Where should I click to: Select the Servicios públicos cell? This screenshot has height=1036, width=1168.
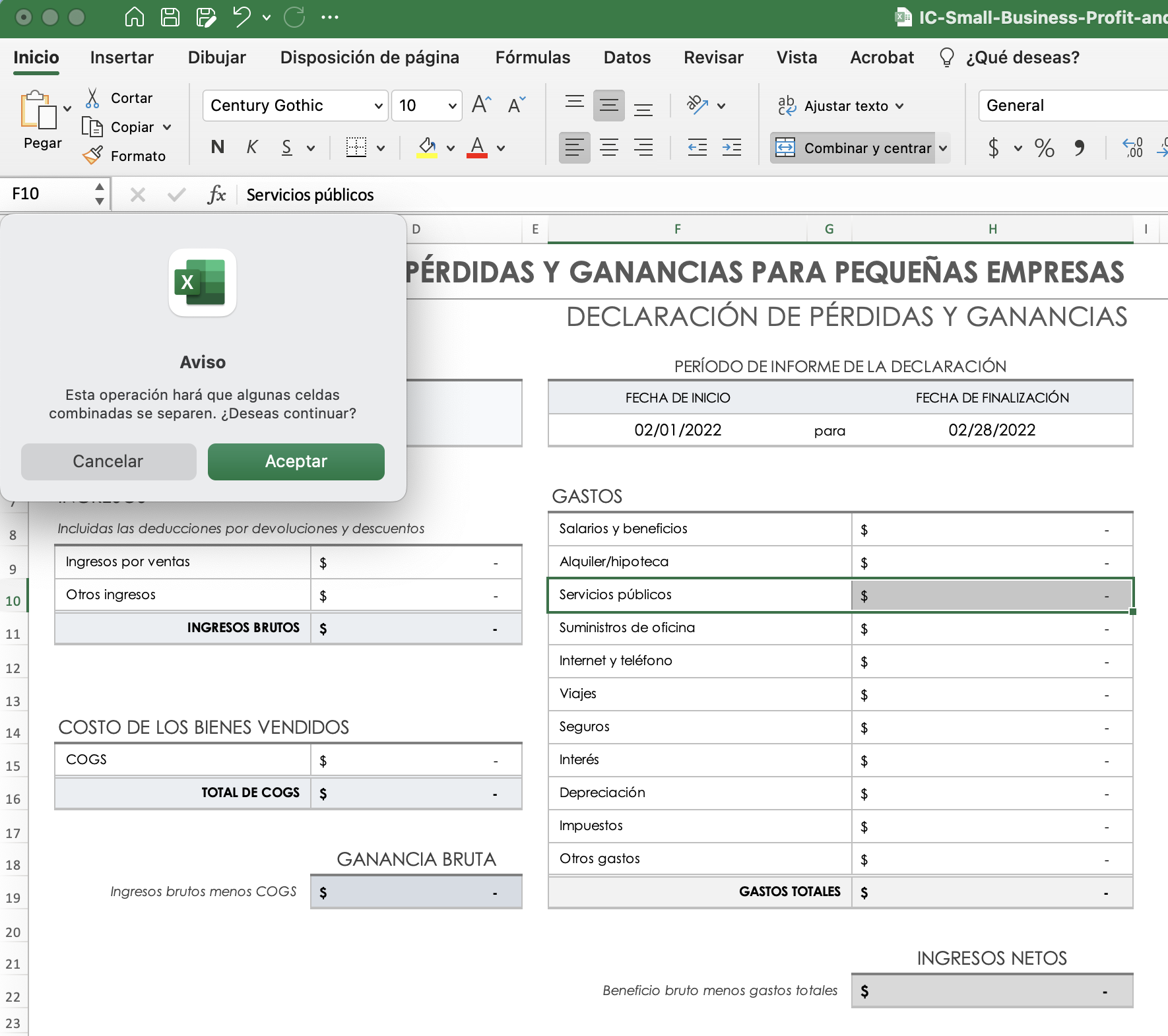[x=699, y=595]
